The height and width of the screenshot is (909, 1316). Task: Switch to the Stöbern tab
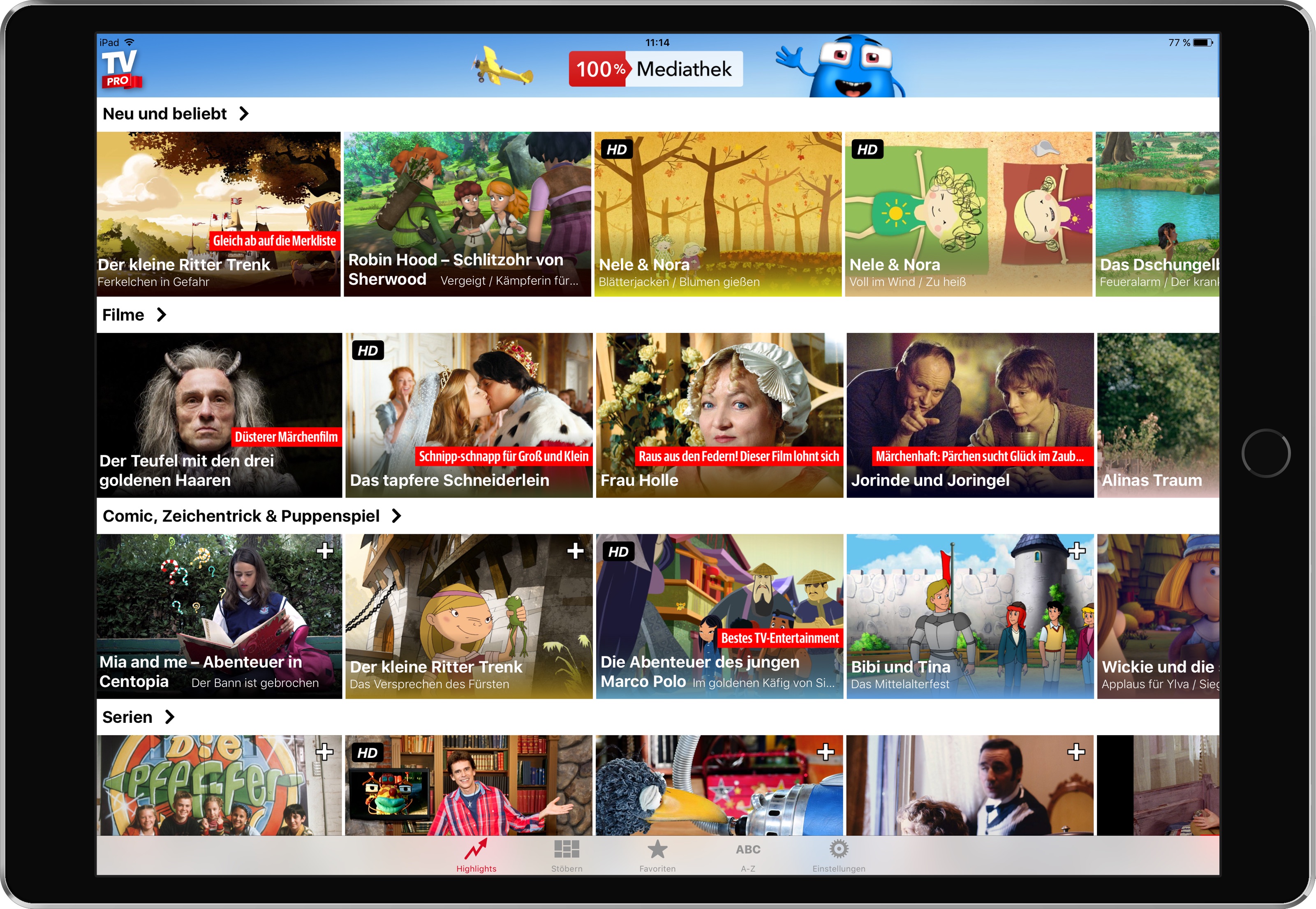tap(567, 856)
